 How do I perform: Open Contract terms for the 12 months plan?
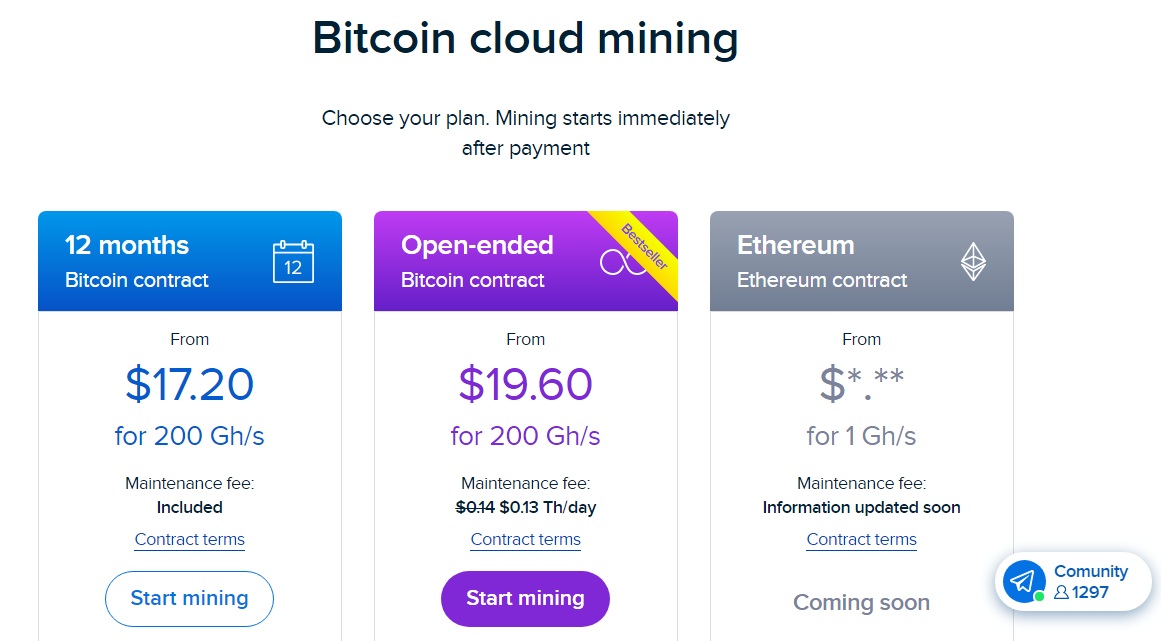190,540
